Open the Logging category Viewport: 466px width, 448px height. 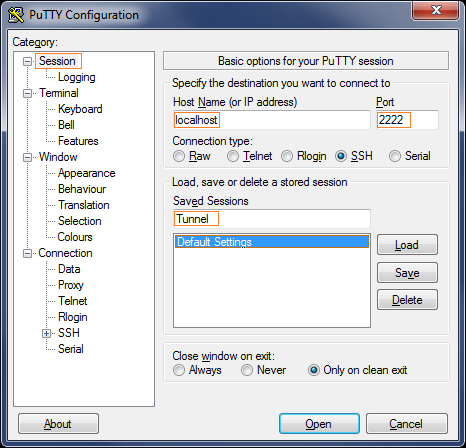click(77, 77)
